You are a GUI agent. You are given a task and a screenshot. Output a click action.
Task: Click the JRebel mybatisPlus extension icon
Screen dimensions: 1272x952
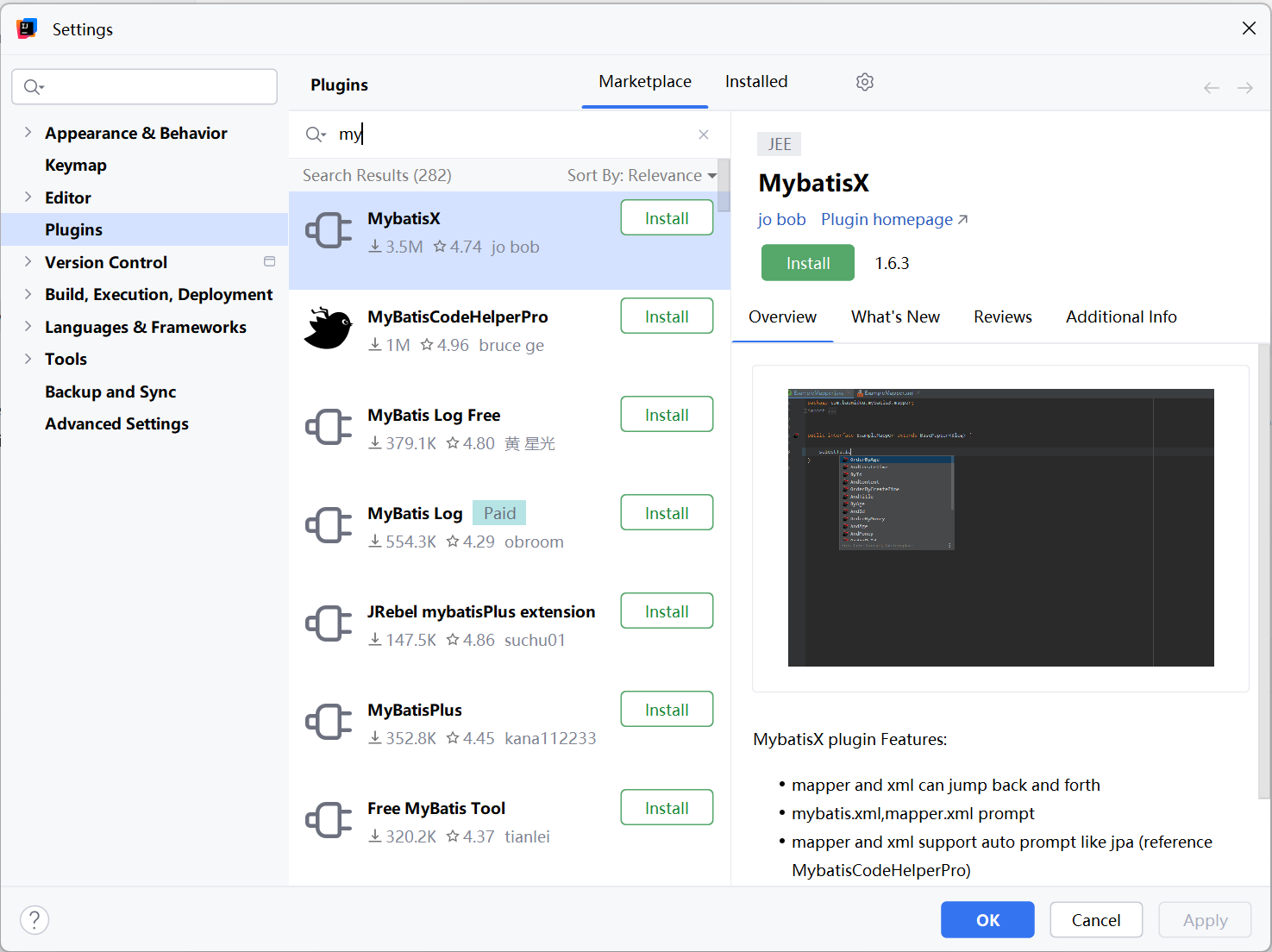(x=329, y=623)
